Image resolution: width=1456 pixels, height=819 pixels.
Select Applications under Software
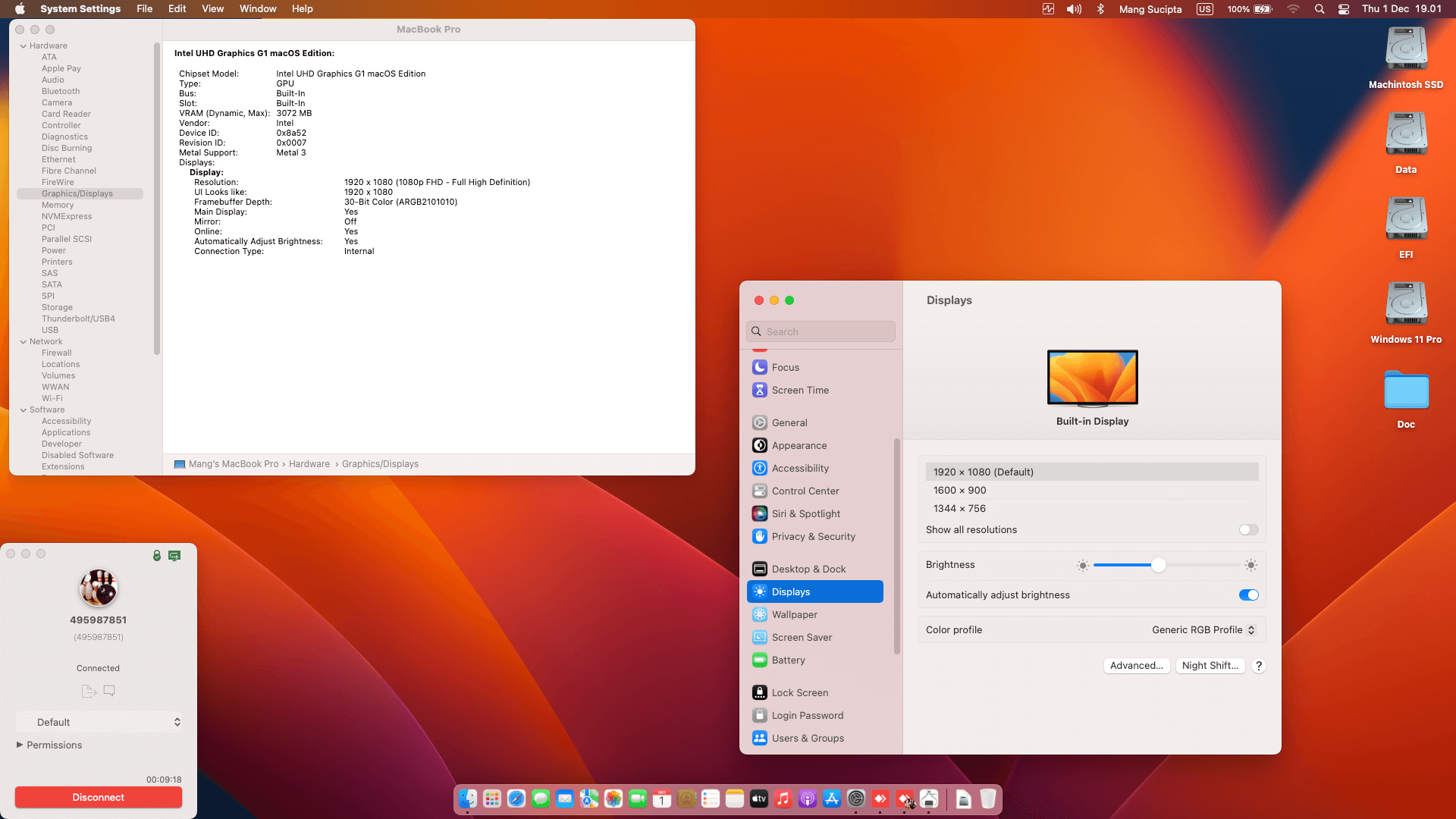(x=66, y=433)
